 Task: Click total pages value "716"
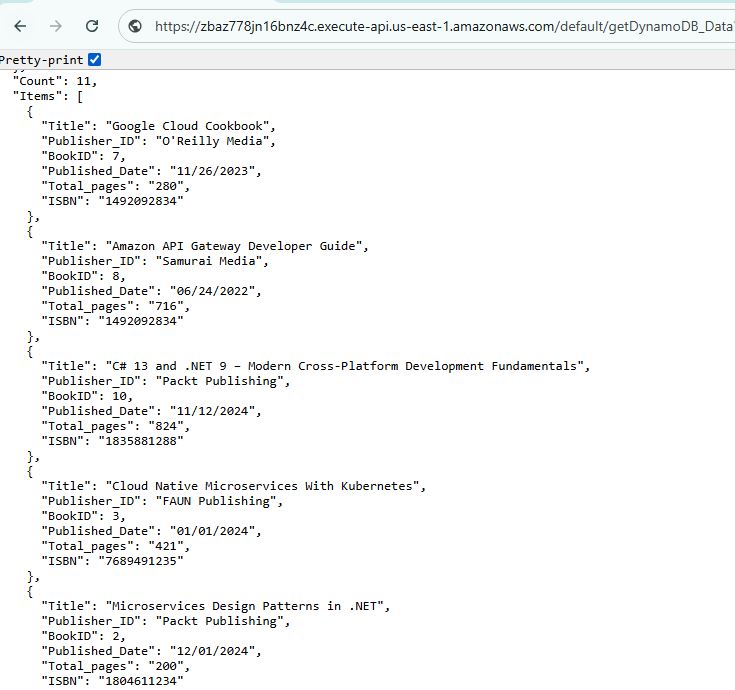point(166,306)
